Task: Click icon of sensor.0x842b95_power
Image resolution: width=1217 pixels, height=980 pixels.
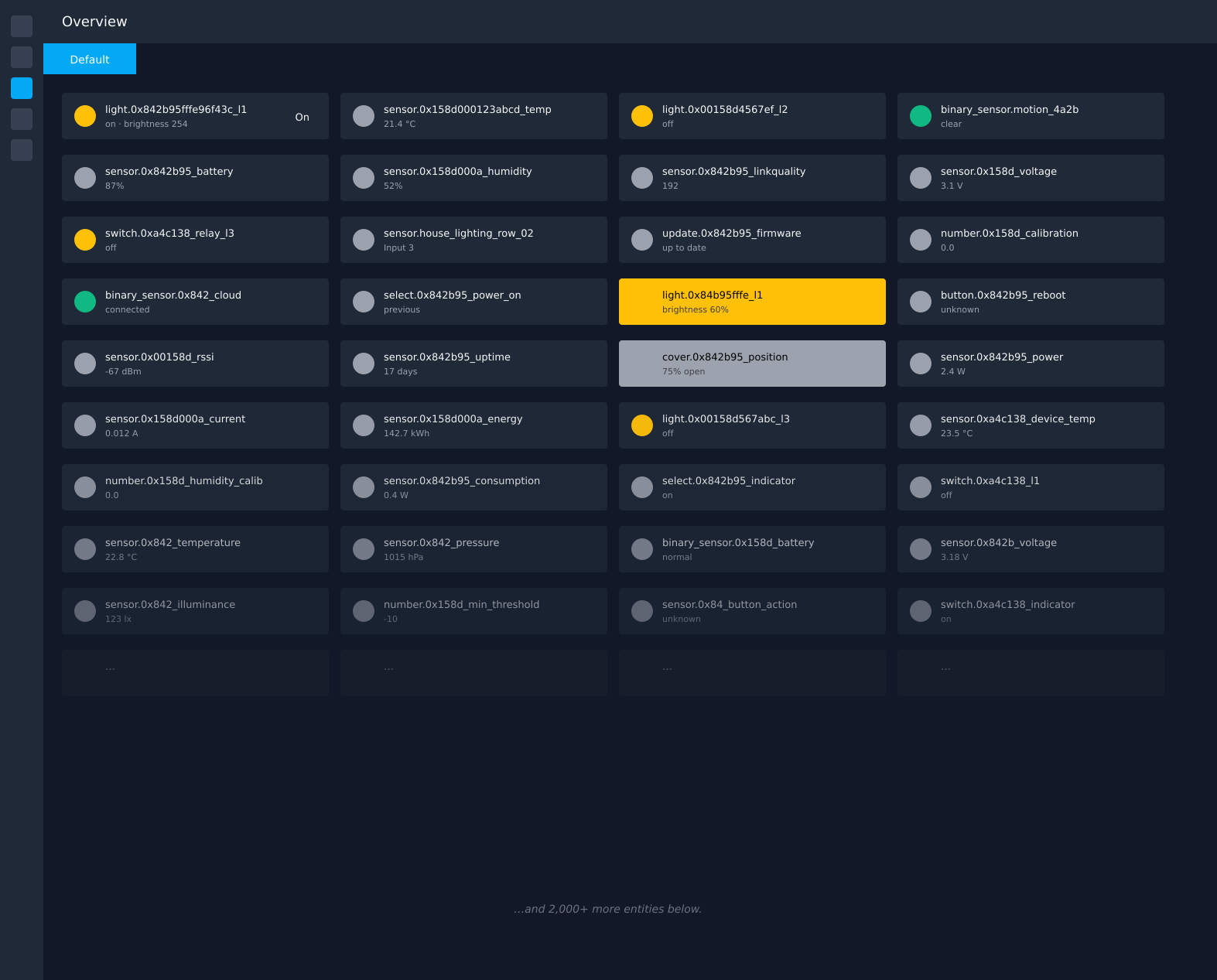Action: [921, 364]
